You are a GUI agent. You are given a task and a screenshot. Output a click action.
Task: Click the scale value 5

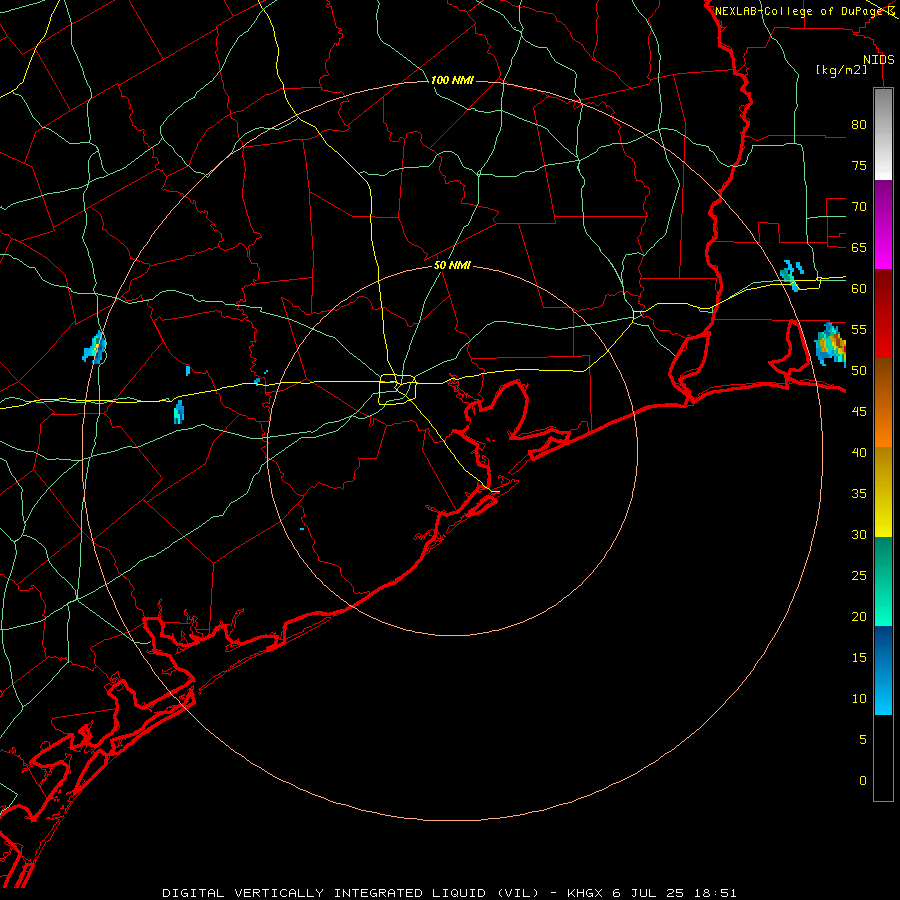863,739
